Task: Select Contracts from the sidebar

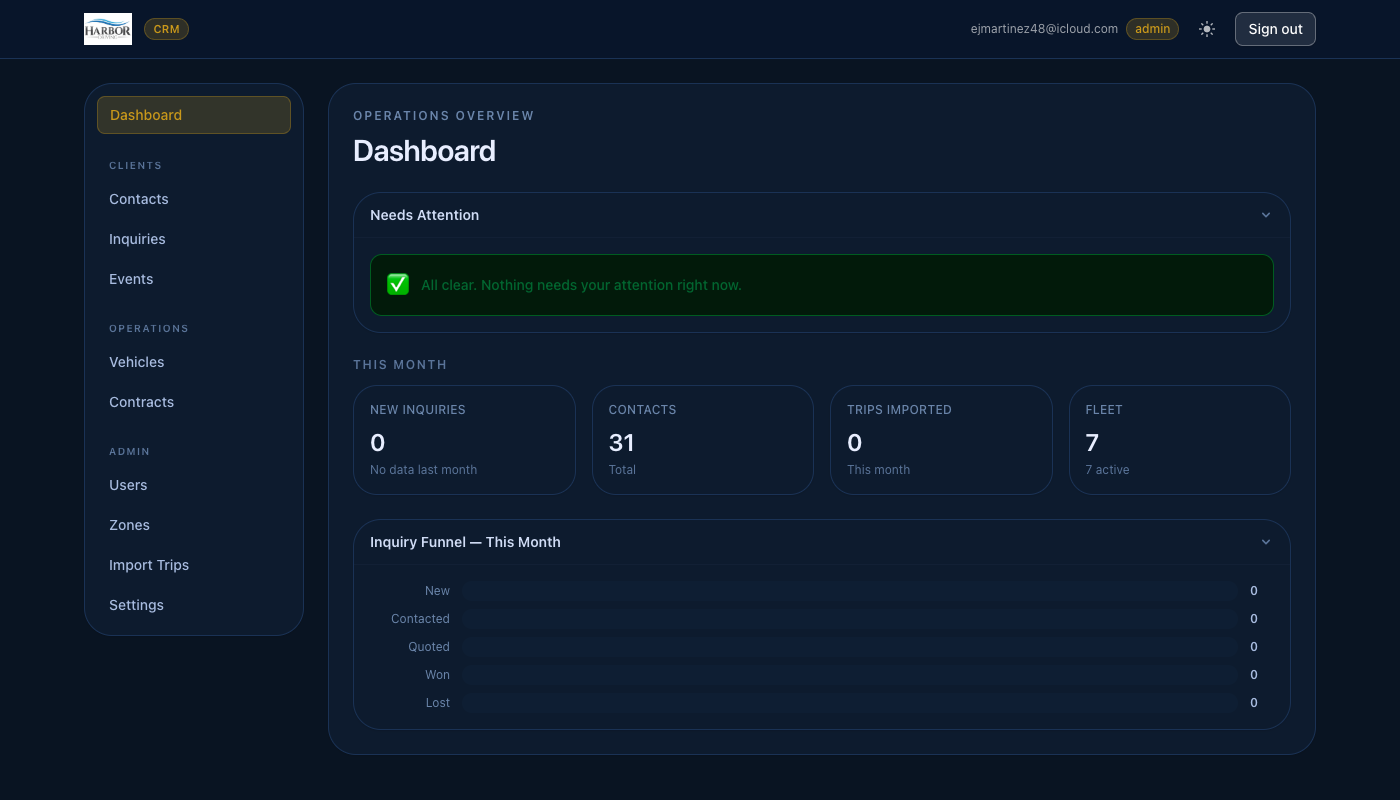Action: tap(141, 402)
